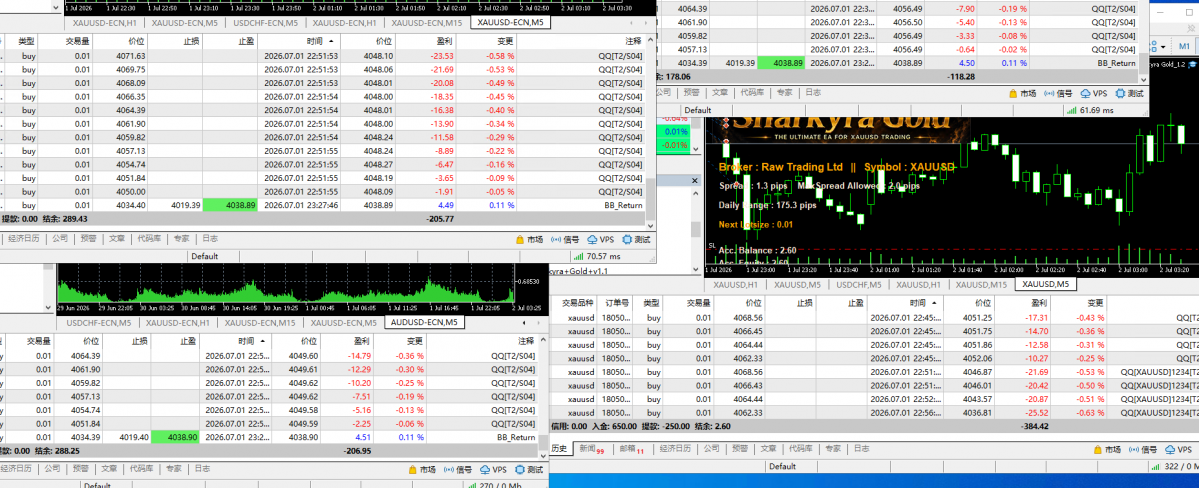The height and width of the screenshot is (488, 1199).
Task: Click total profit -205.77
Action: (440, 219)
